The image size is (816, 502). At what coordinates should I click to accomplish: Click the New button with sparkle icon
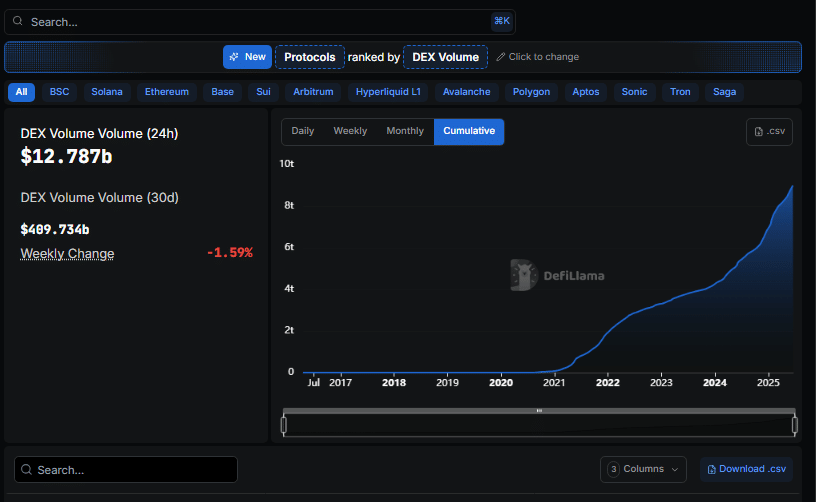click(247, 57)
